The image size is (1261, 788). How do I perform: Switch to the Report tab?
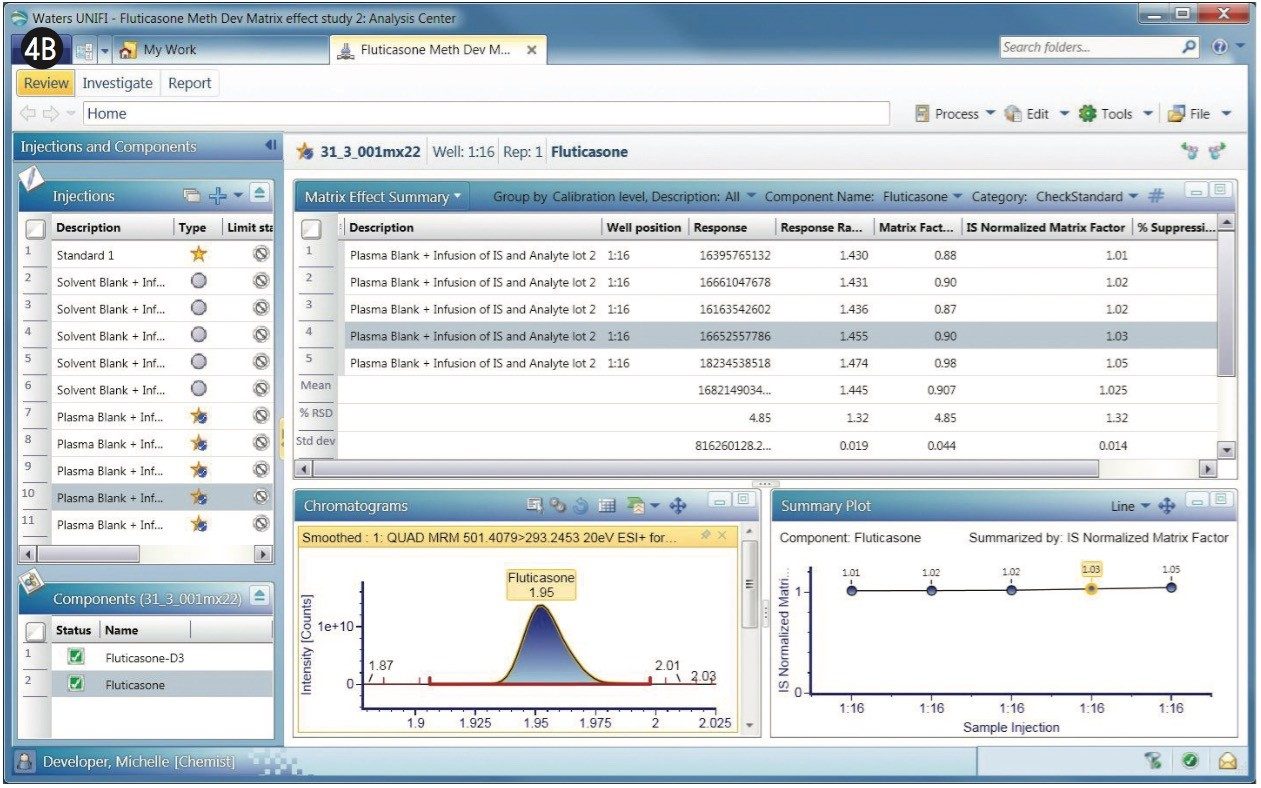point(189,83)
